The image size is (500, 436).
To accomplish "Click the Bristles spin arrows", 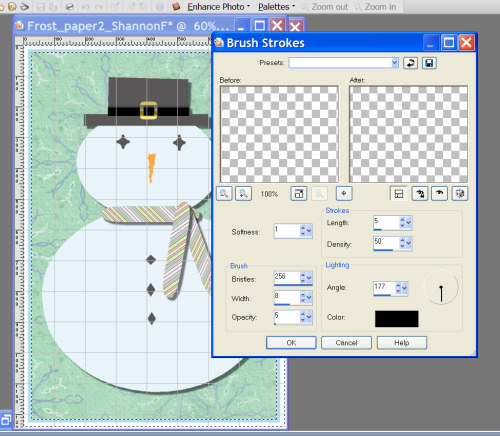I will coord(302,278).
